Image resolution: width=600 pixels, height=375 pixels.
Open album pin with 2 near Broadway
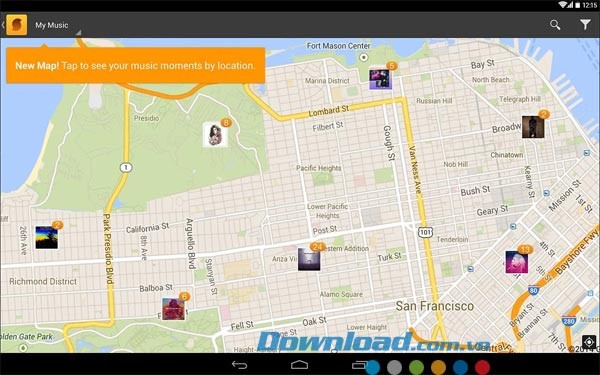tap(533, 127)
